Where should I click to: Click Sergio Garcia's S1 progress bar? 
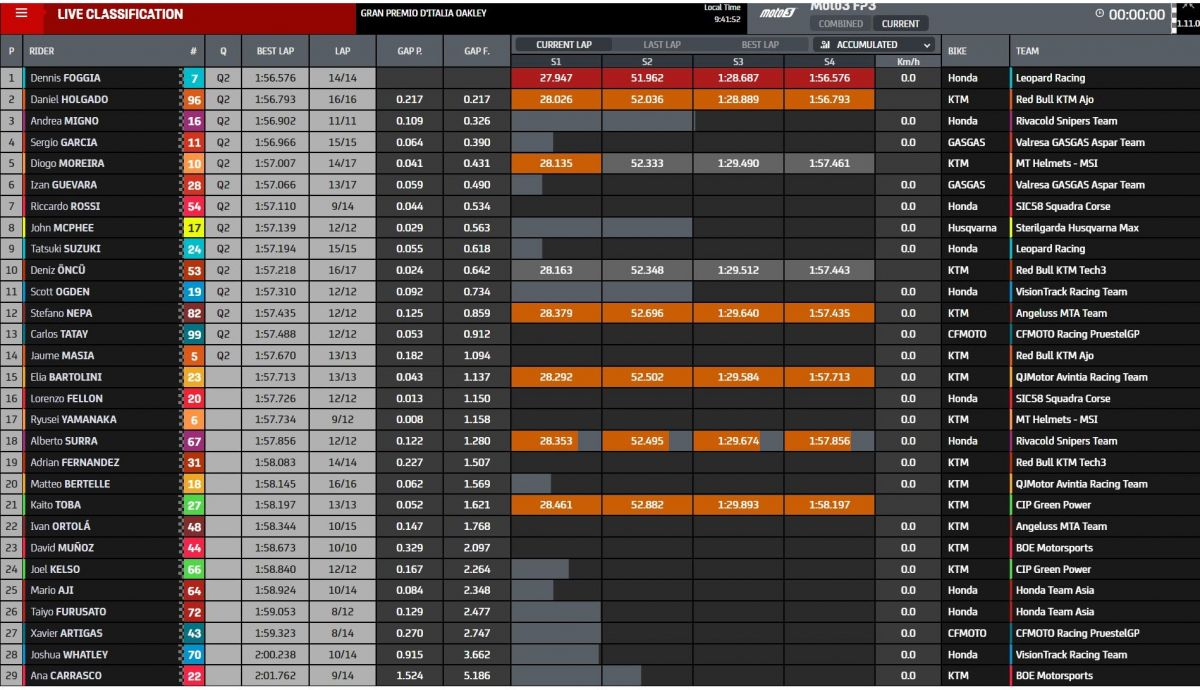click(x=532, y=142)
